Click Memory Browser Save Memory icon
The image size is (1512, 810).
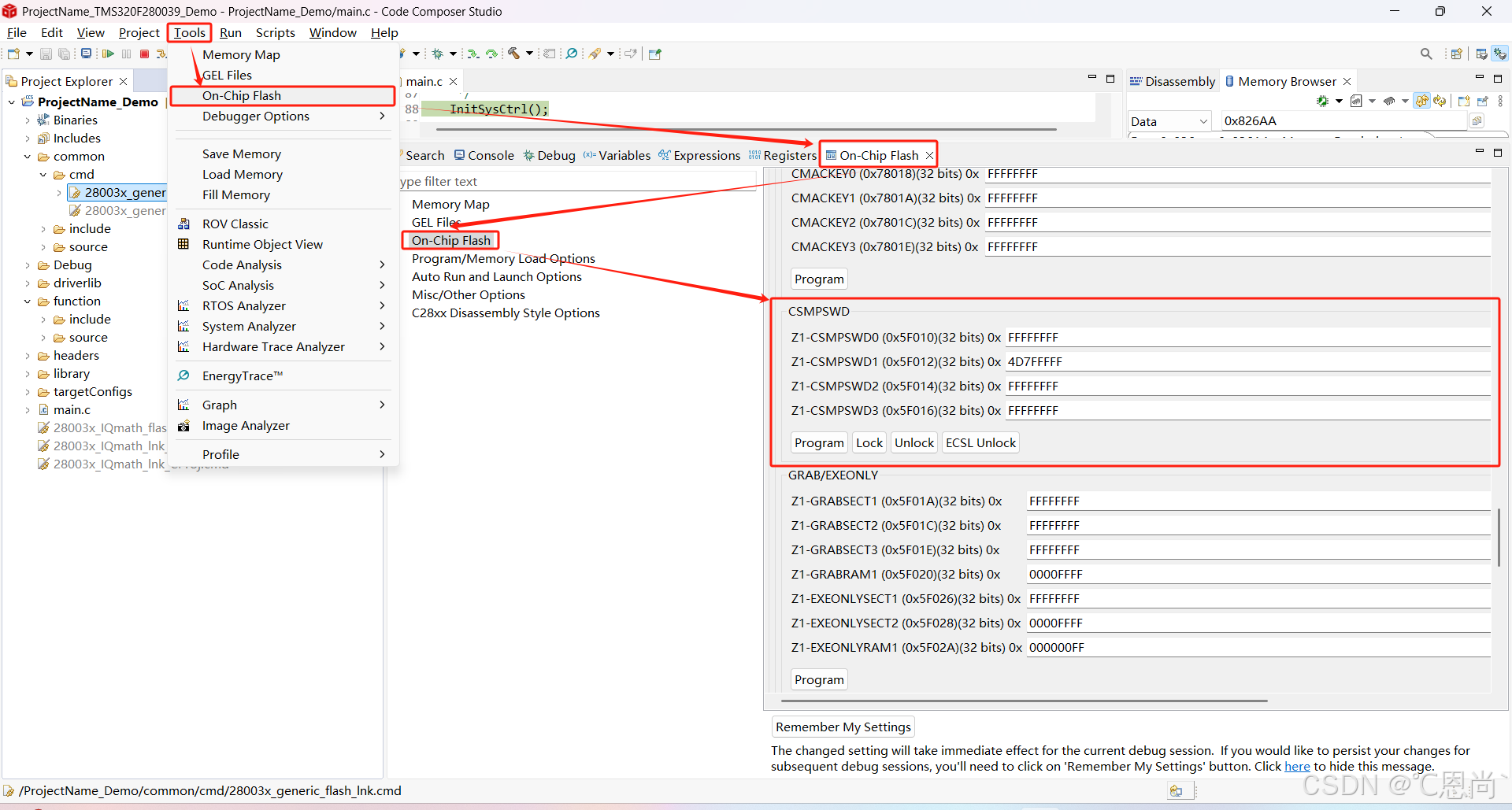click(1356, 101)
